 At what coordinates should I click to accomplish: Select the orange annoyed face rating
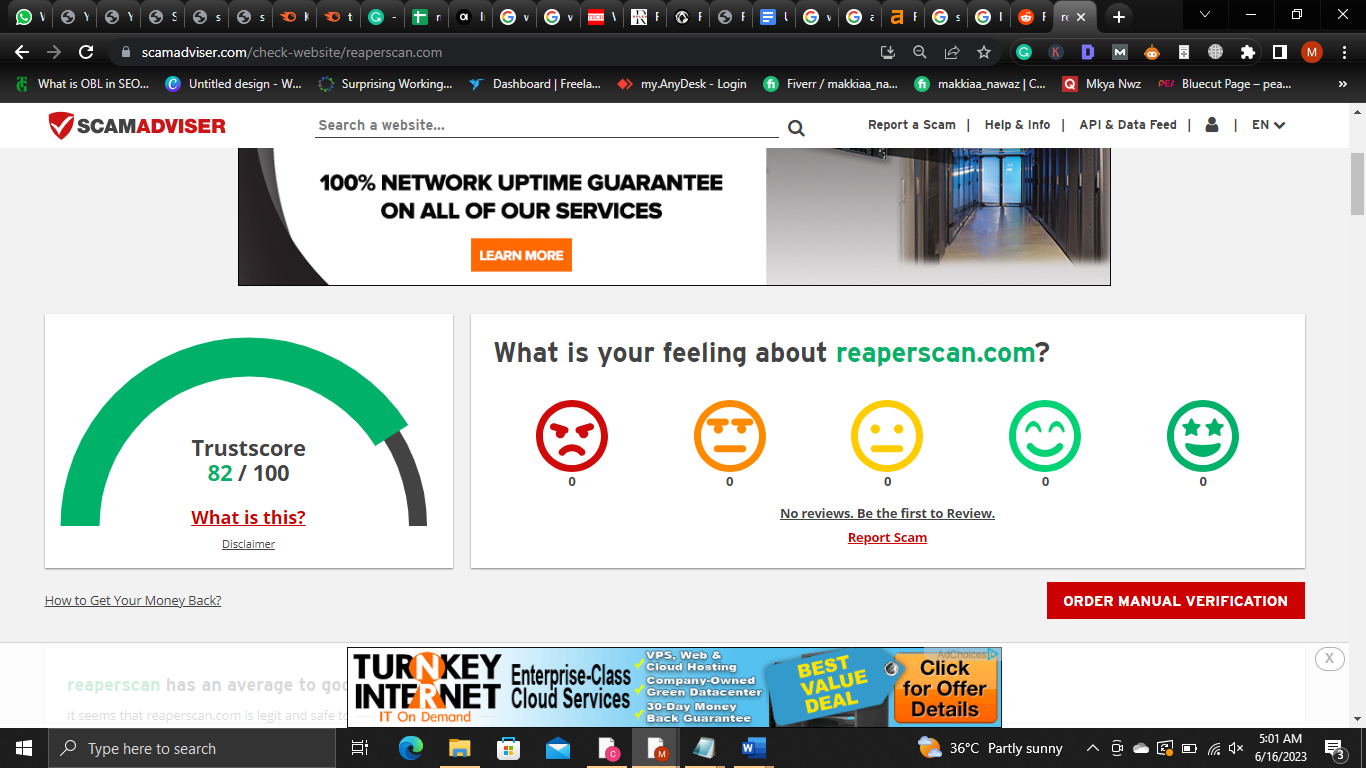click(730, 436)
